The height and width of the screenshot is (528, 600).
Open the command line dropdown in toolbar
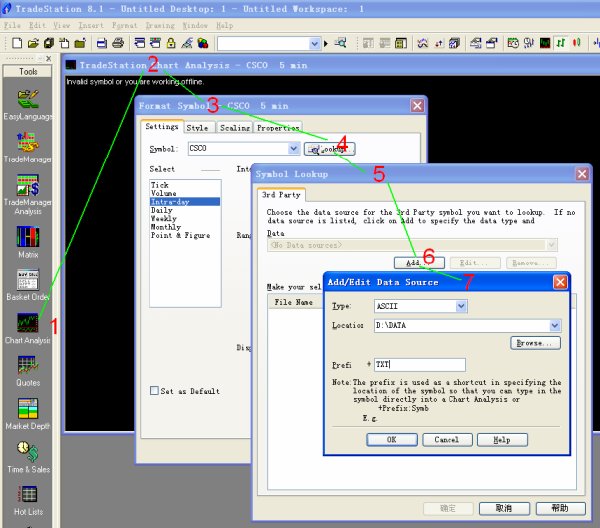tap(314, 44)
